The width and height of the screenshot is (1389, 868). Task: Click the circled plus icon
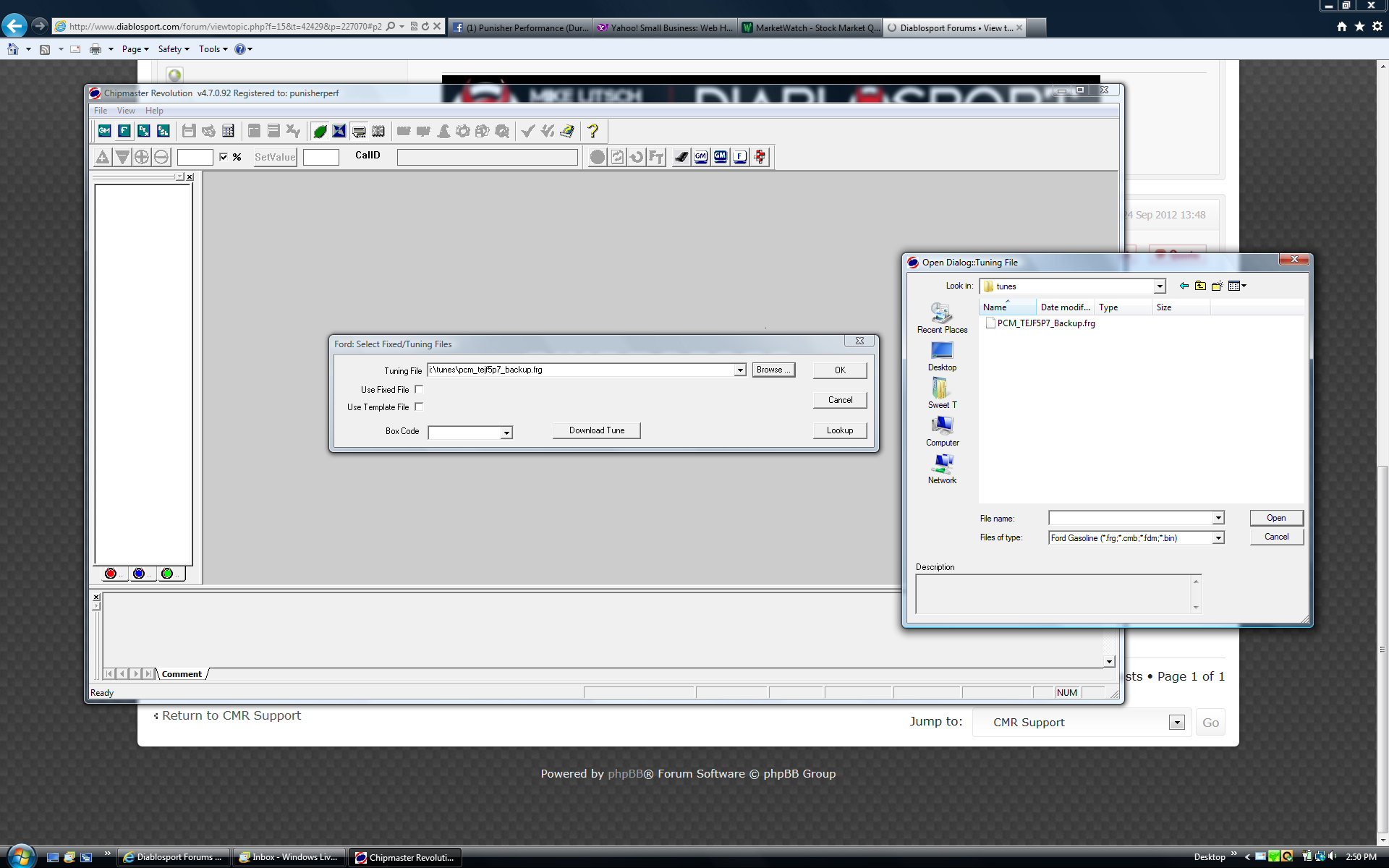tap(142, 157)
